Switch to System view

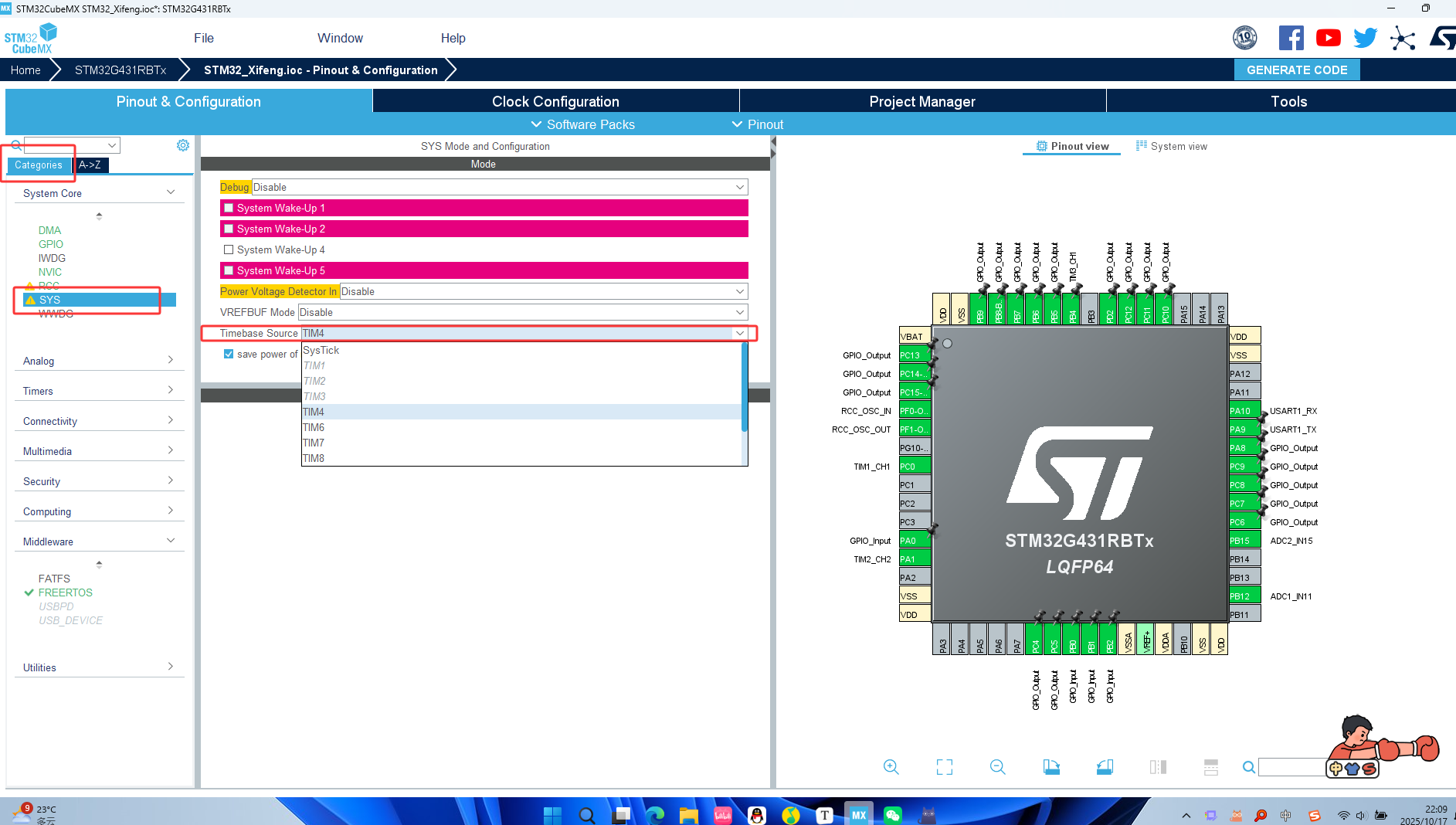click(x=1171, y=146)
